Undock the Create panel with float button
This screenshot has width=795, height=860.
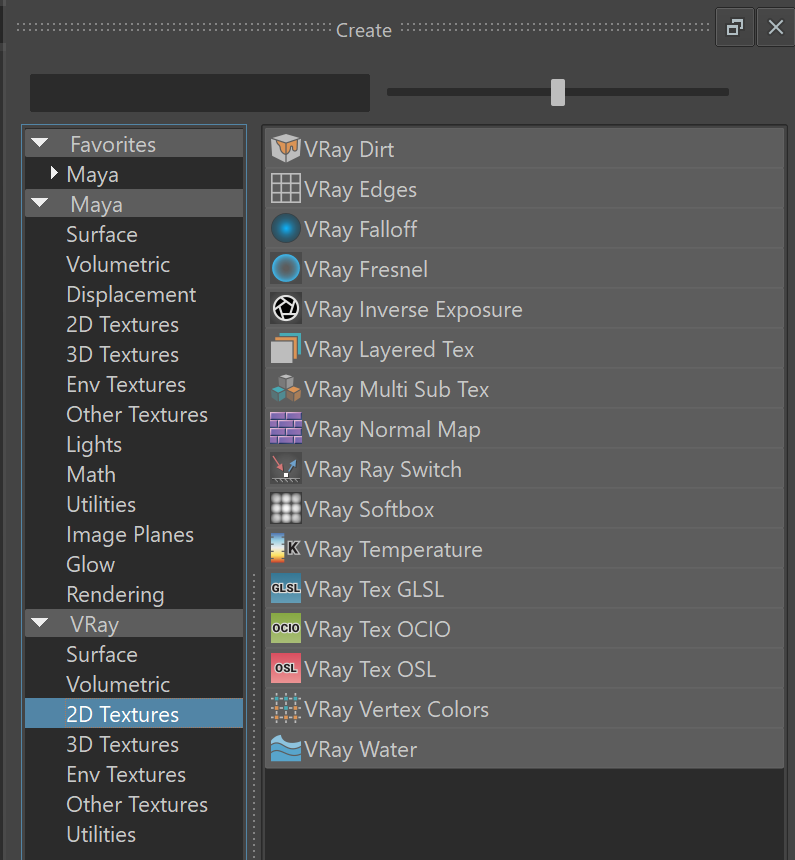(735, 27)
